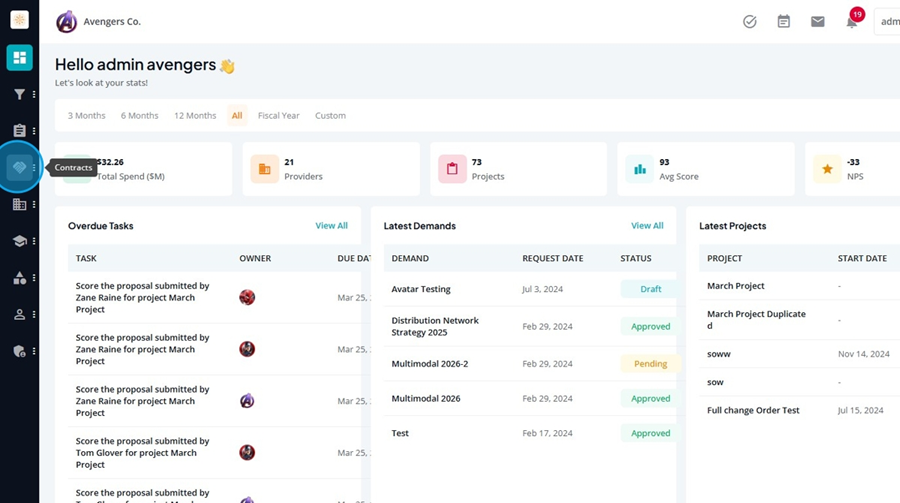The image size is (900, 503).
Task: Open the graduation cap sidebar icon
Action: click(x=20, y=241)
